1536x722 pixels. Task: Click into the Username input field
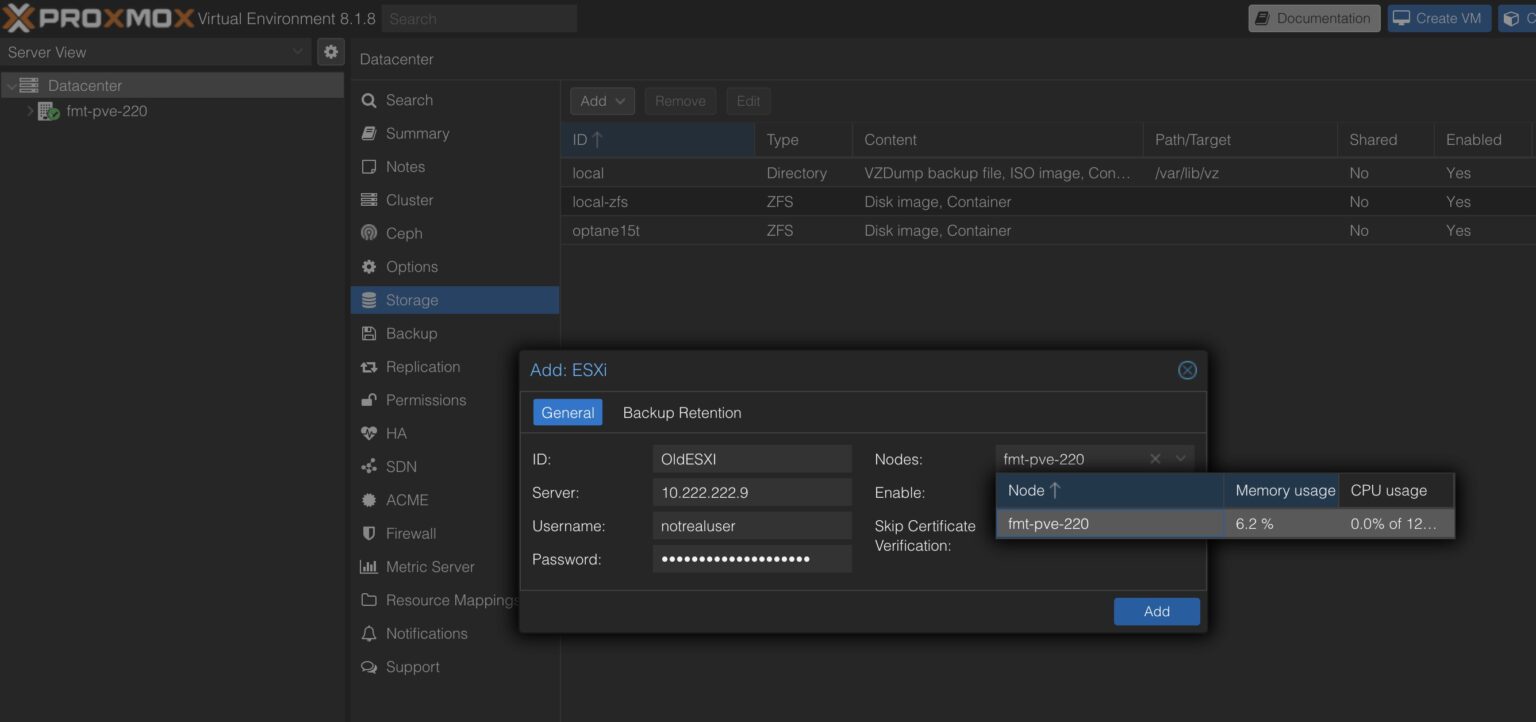tap(751, 526)
